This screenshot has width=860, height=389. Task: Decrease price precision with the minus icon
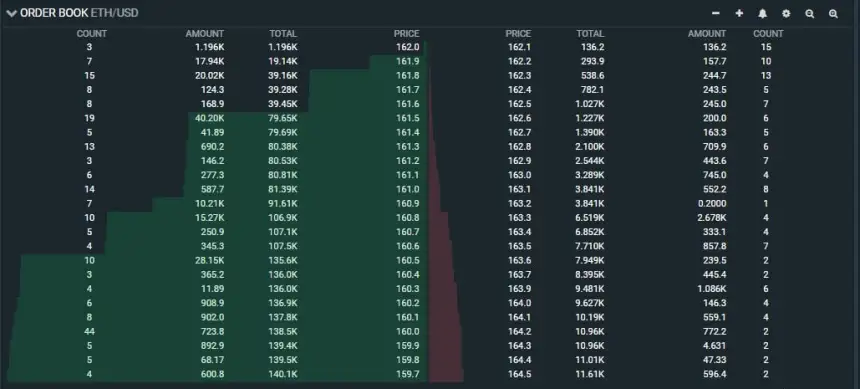715,13
